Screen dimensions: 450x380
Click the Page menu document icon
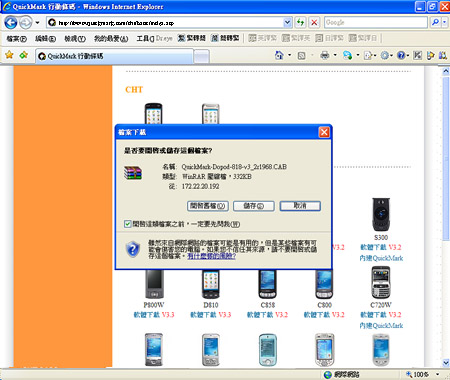(368, 55)
